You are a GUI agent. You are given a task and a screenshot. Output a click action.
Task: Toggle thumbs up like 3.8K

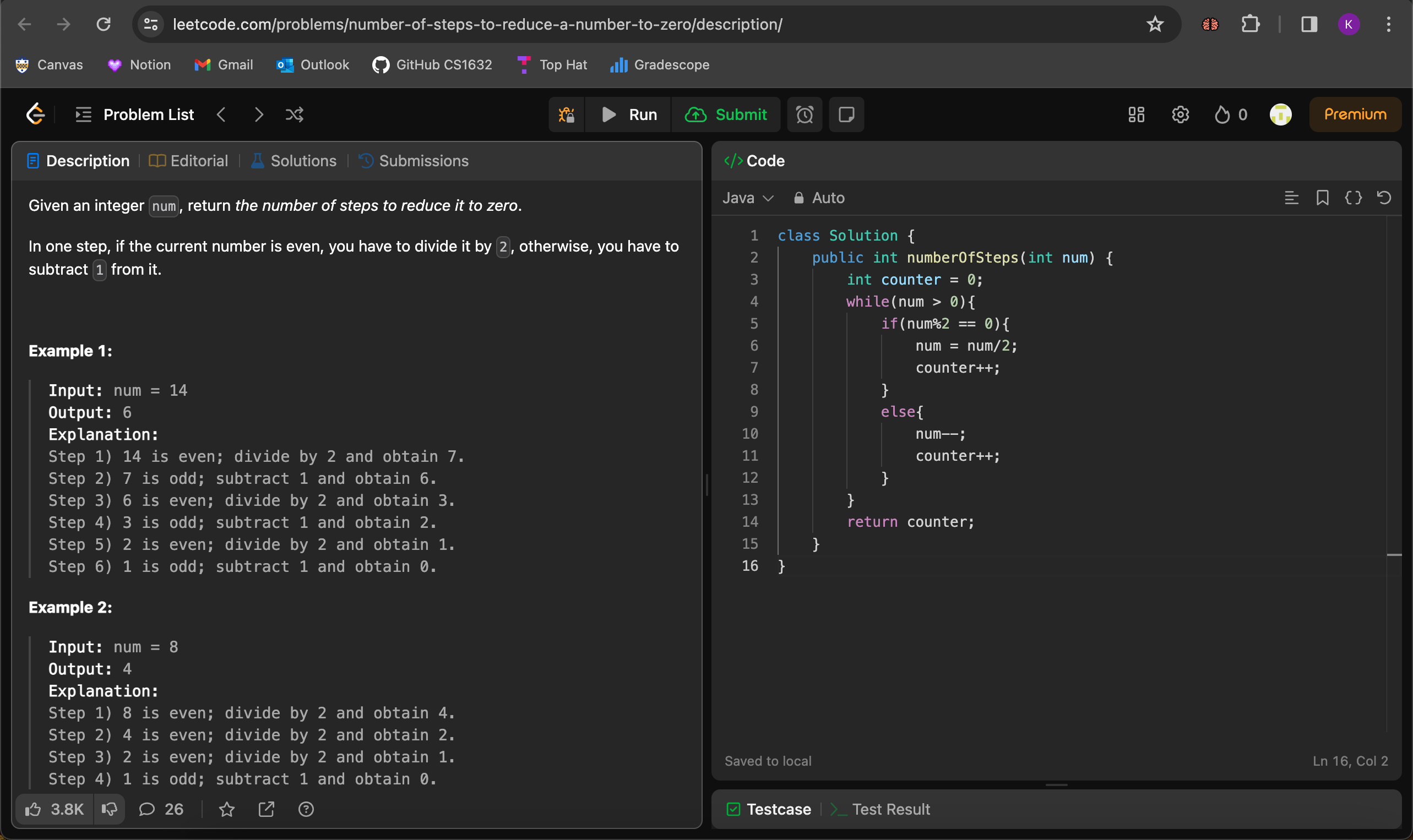pos(55,809)
